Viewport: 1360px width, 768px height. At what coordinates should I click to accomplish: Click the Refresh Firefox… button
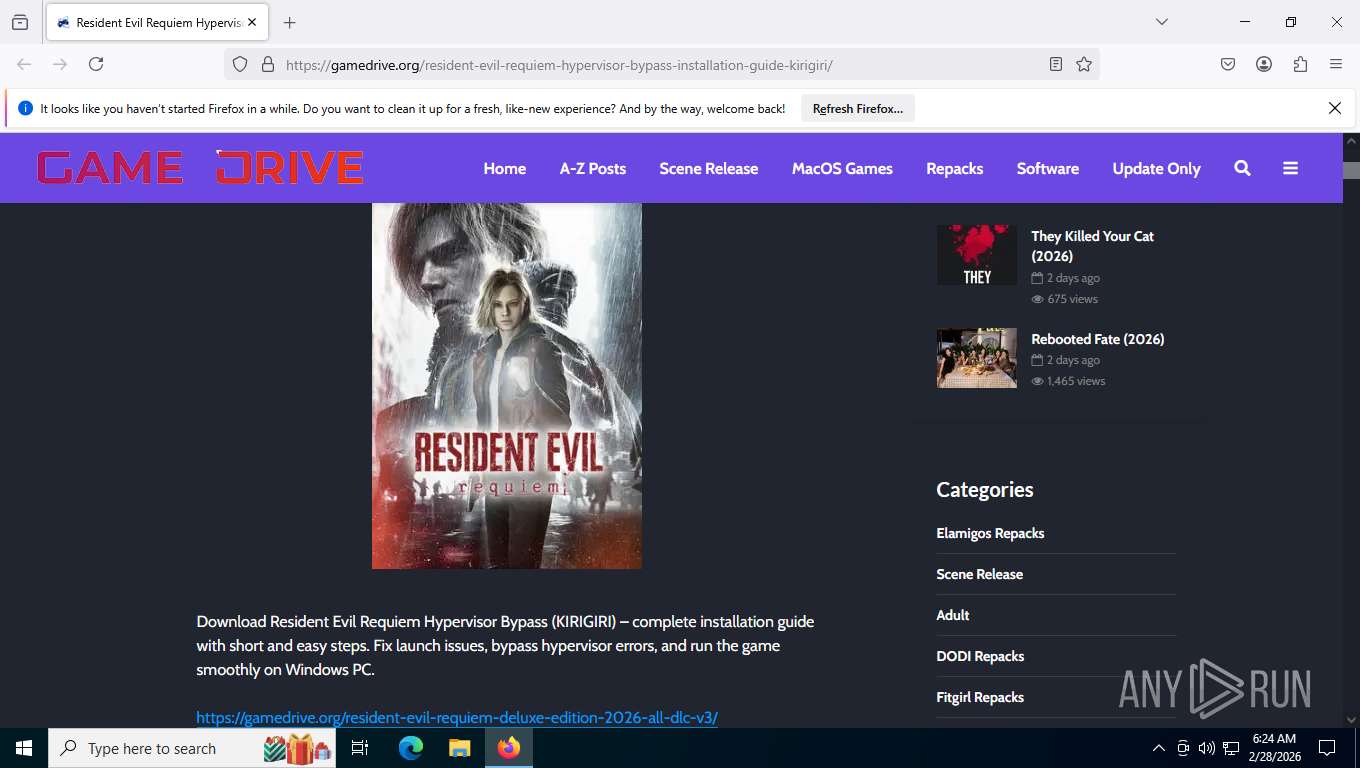tap(858, 109)
